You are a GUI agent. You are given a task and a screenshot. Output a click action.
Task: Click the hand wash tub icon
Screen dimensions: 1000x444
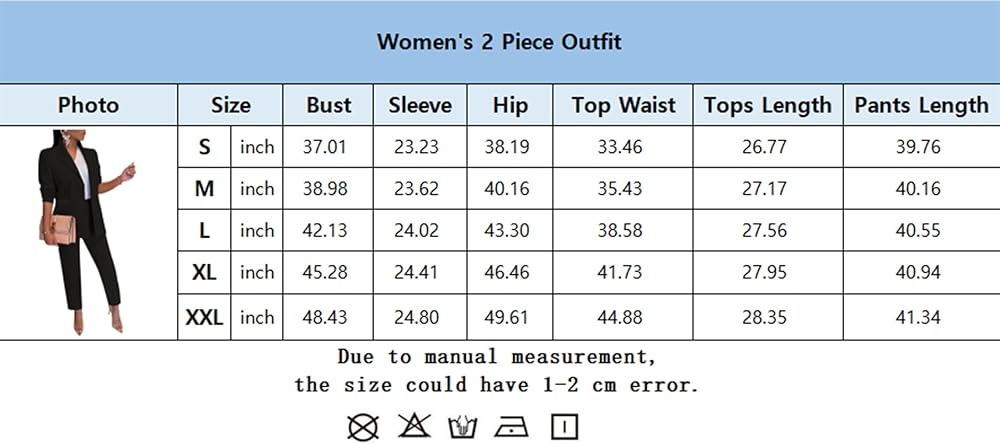coord(463,427)
